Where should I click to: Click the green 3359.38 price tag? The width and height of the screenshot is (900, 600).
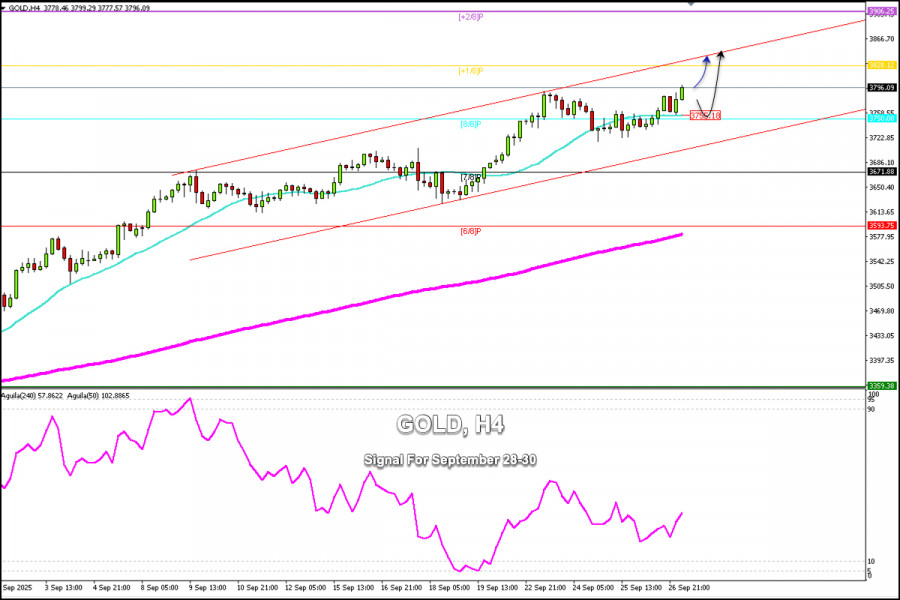(x=880, y=386)
